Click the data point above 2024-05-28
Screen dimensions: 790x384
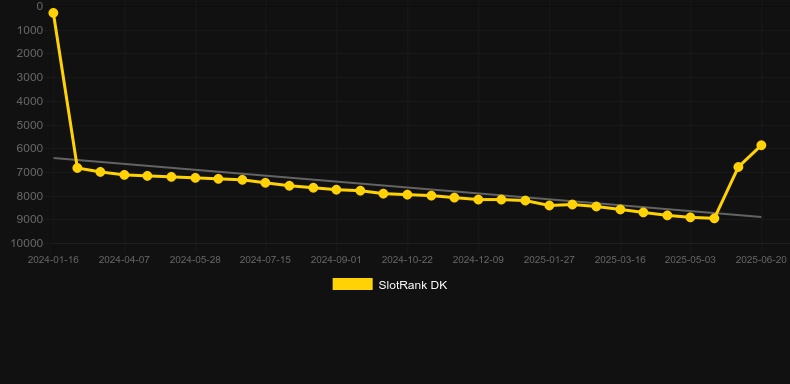coord(195,178)
